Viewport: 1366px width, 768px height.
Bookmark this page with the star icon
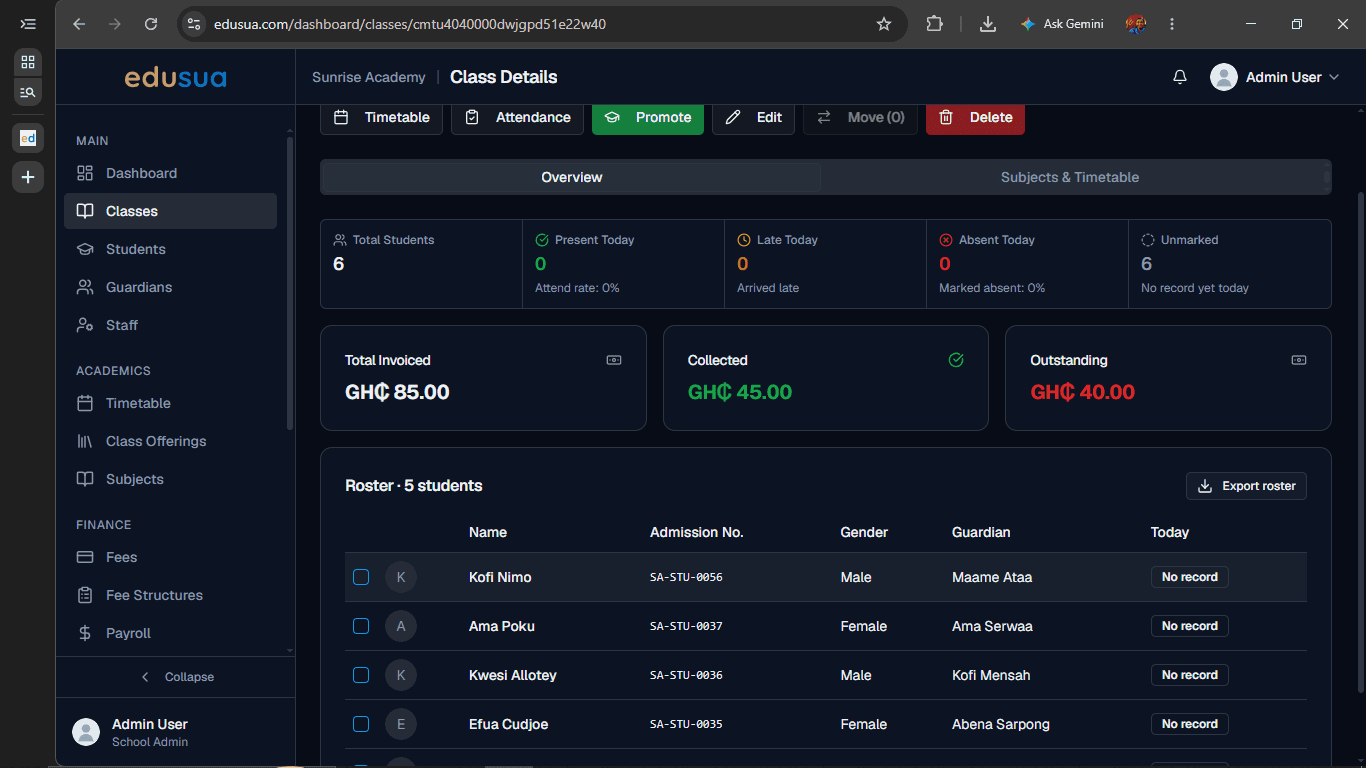(884, 24)
